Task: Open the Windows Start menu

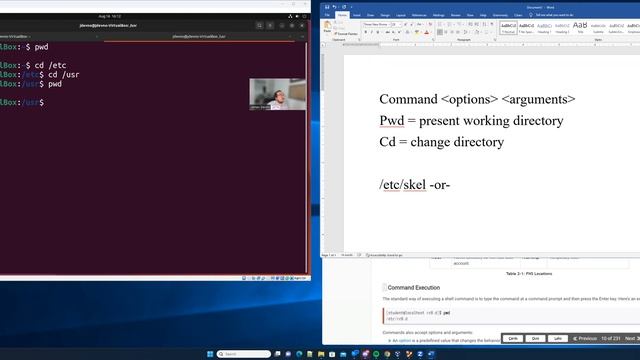Action: tap(210, 354)
